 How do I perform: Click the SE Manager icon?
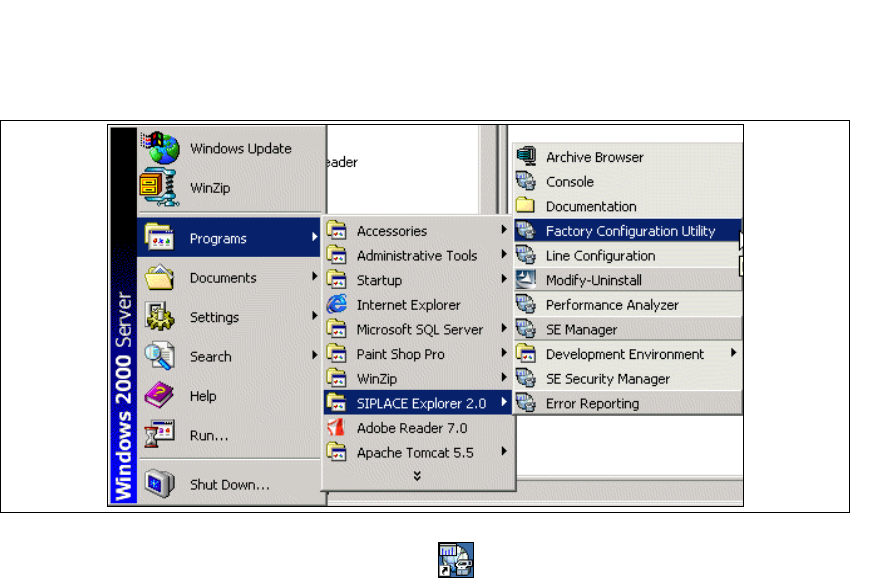526,328
